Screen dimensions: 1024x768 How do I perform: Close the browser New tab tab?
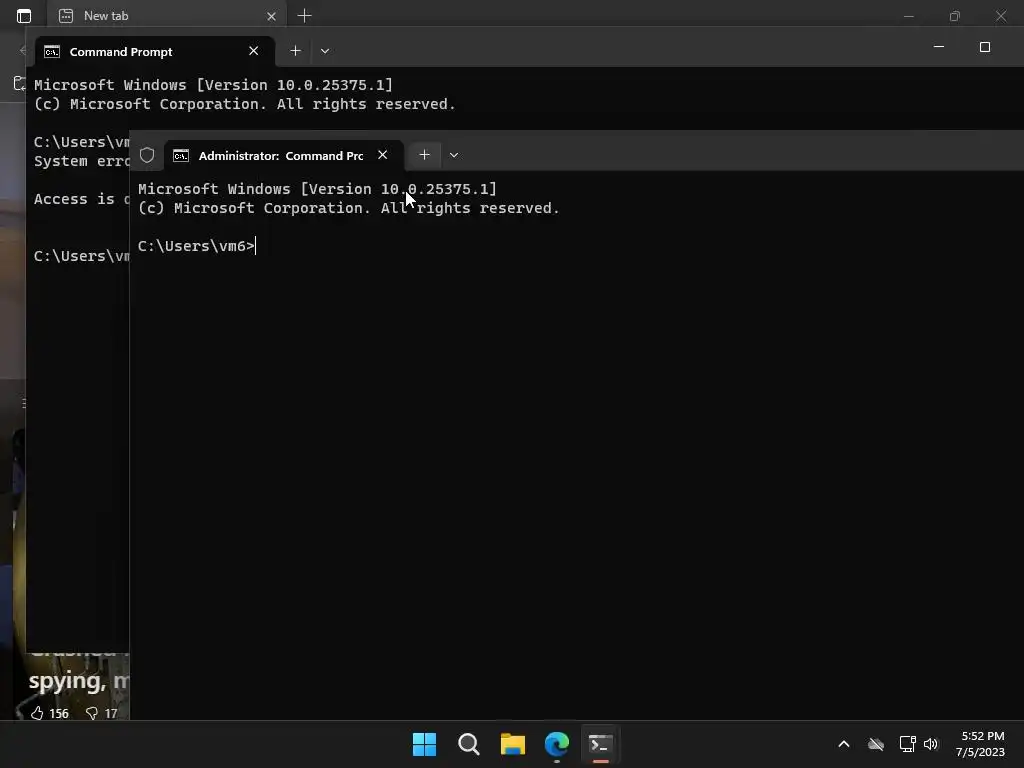[272, 16]
